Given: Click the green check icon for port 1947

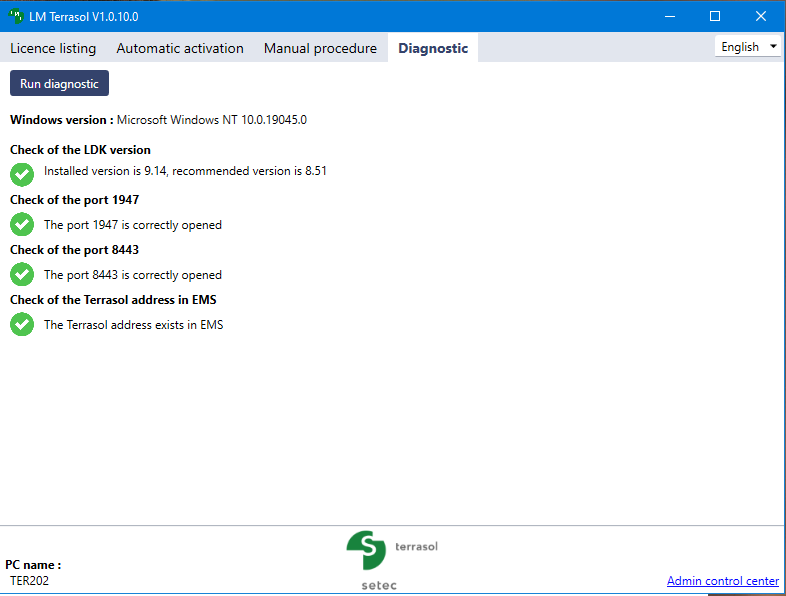Looking at the screenshot, I should click(22, 224).
